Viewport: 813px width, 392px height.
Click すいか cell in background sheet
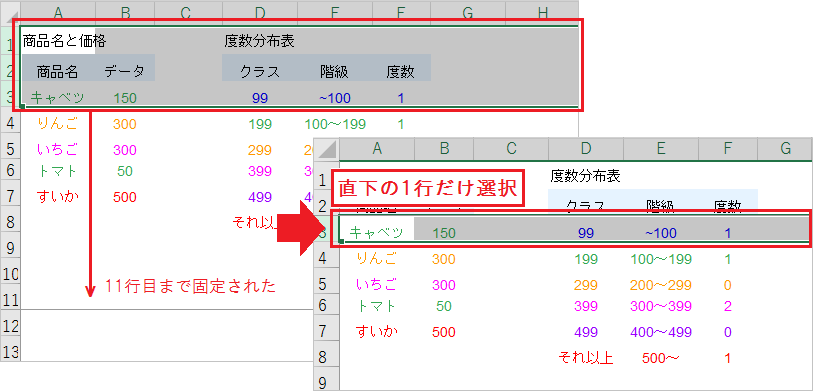tap(57, 197)
